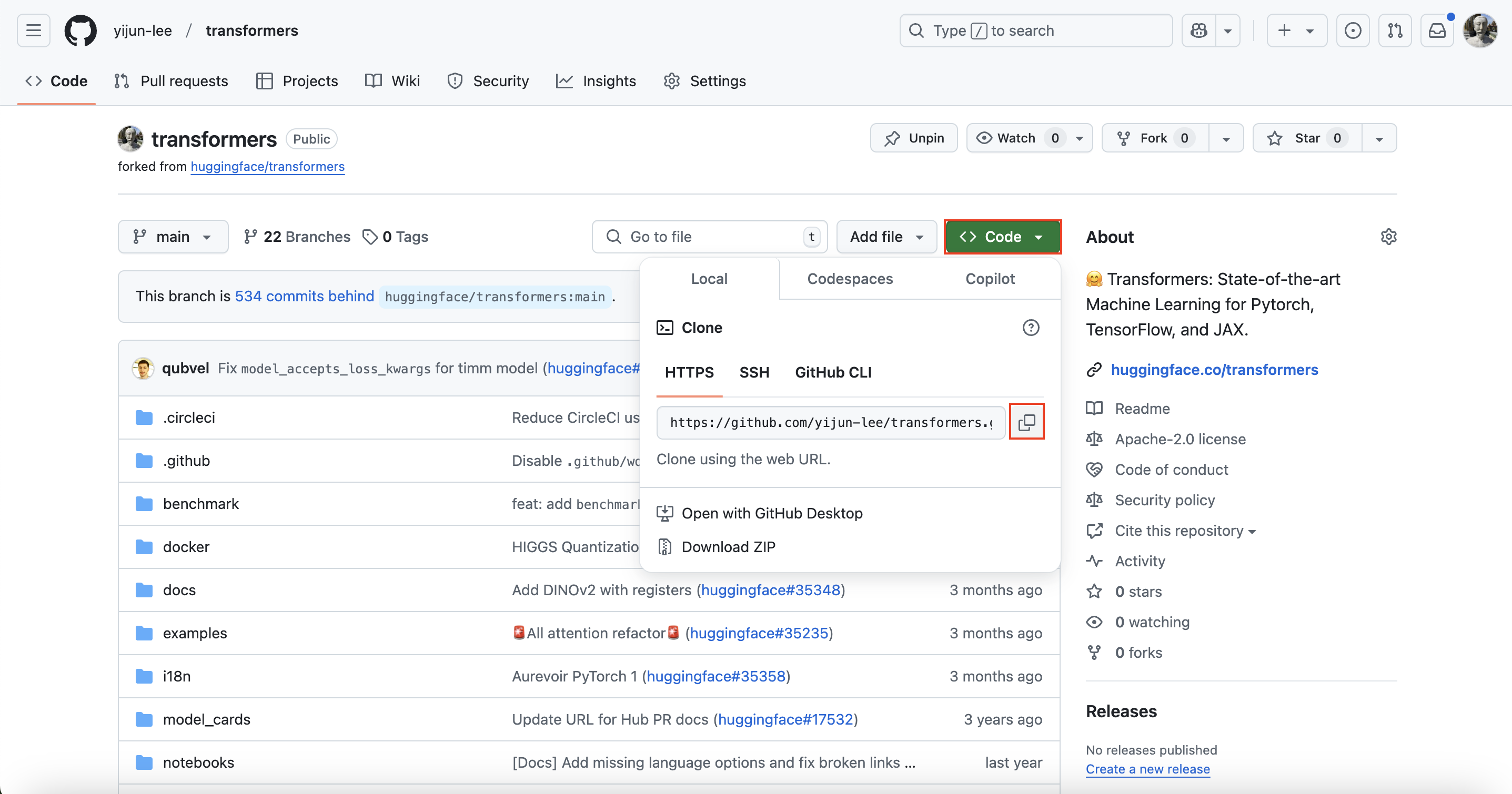Screen dimensions: 1512x794
Task: Switch to the Codespaces tab
Action: click(x=850, y=279)
